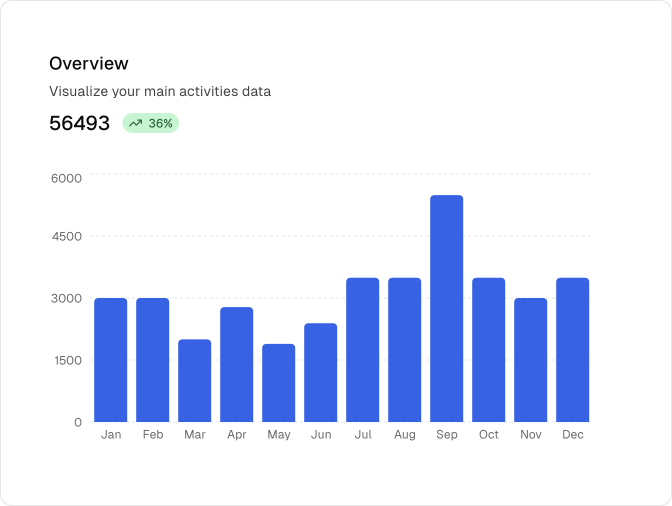Click the March bar in chart

pyautogui.click(x=195, y=381)
